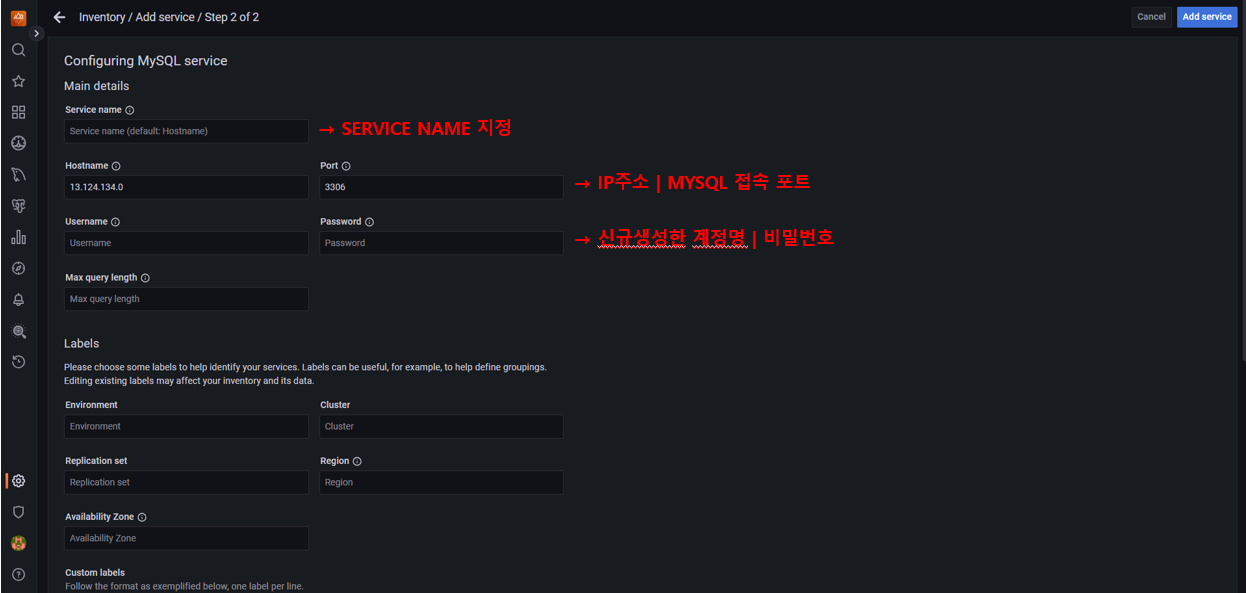The image size is (1246, 593).
Task: Open Backup history clock icon
Action: [18, 362]
